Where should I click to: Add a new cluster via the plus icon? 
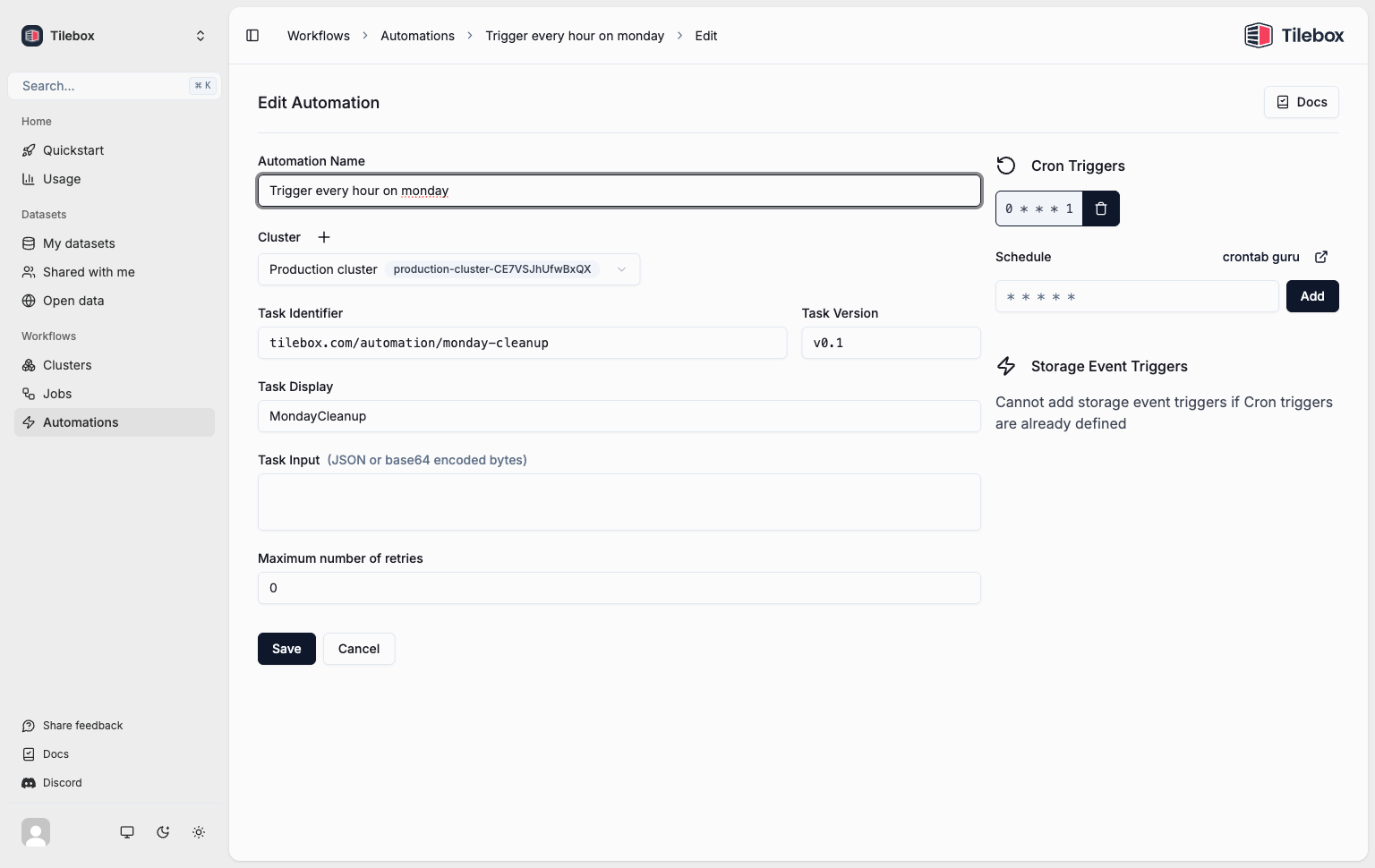[324, 237]
